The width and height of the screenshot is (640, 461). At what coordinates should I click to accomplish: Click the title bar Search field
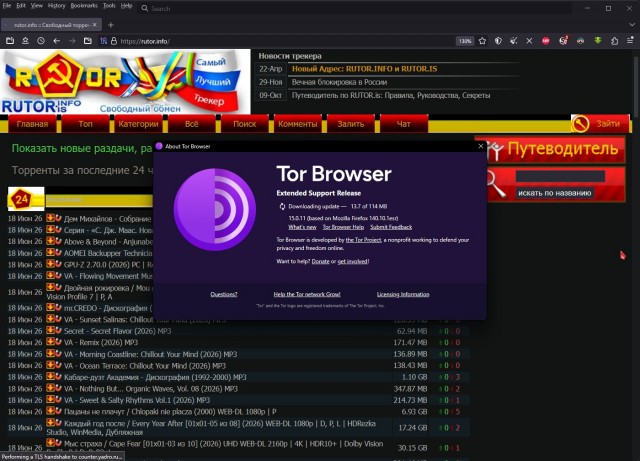coord(355,8)
